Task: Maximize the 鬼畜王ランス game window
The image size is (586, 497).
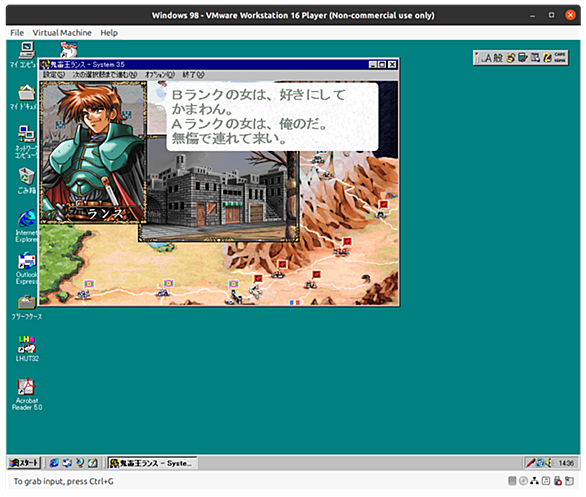Action: pyautogui.click(x=382, y=65)
